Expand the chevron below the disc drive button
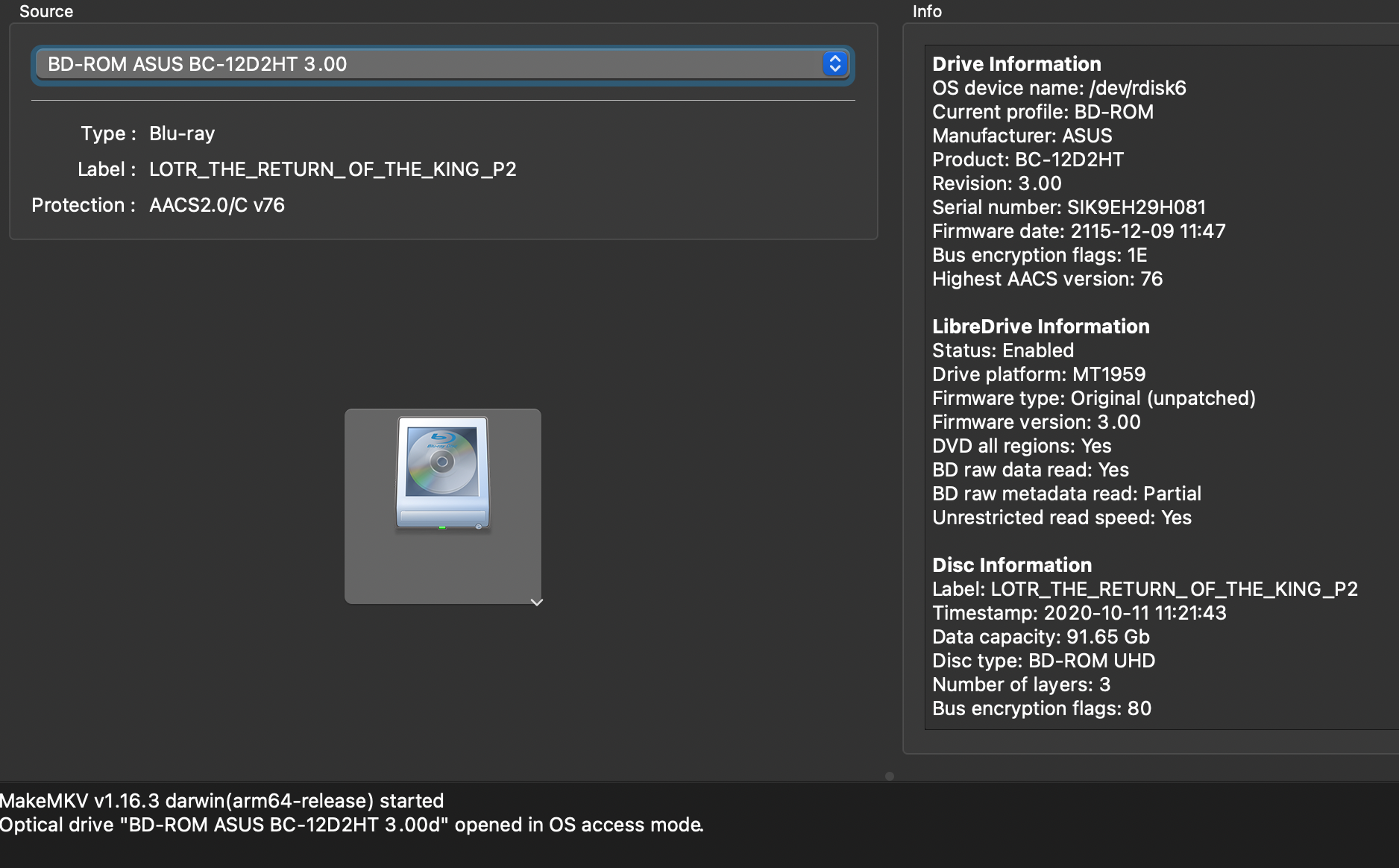The image size is (1399, 868). 536,602
